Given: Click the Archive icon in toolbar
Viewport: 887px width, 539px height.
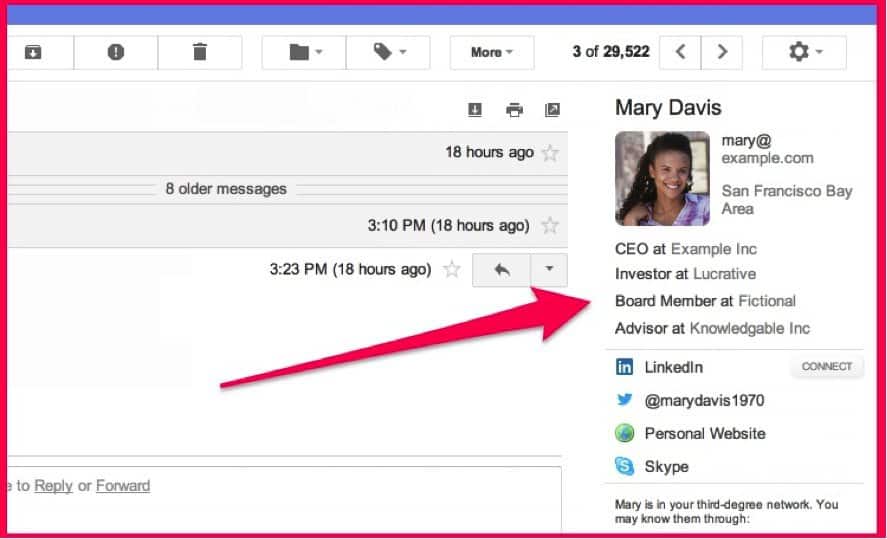Looking at the screenshot, I should pos(33,52).
